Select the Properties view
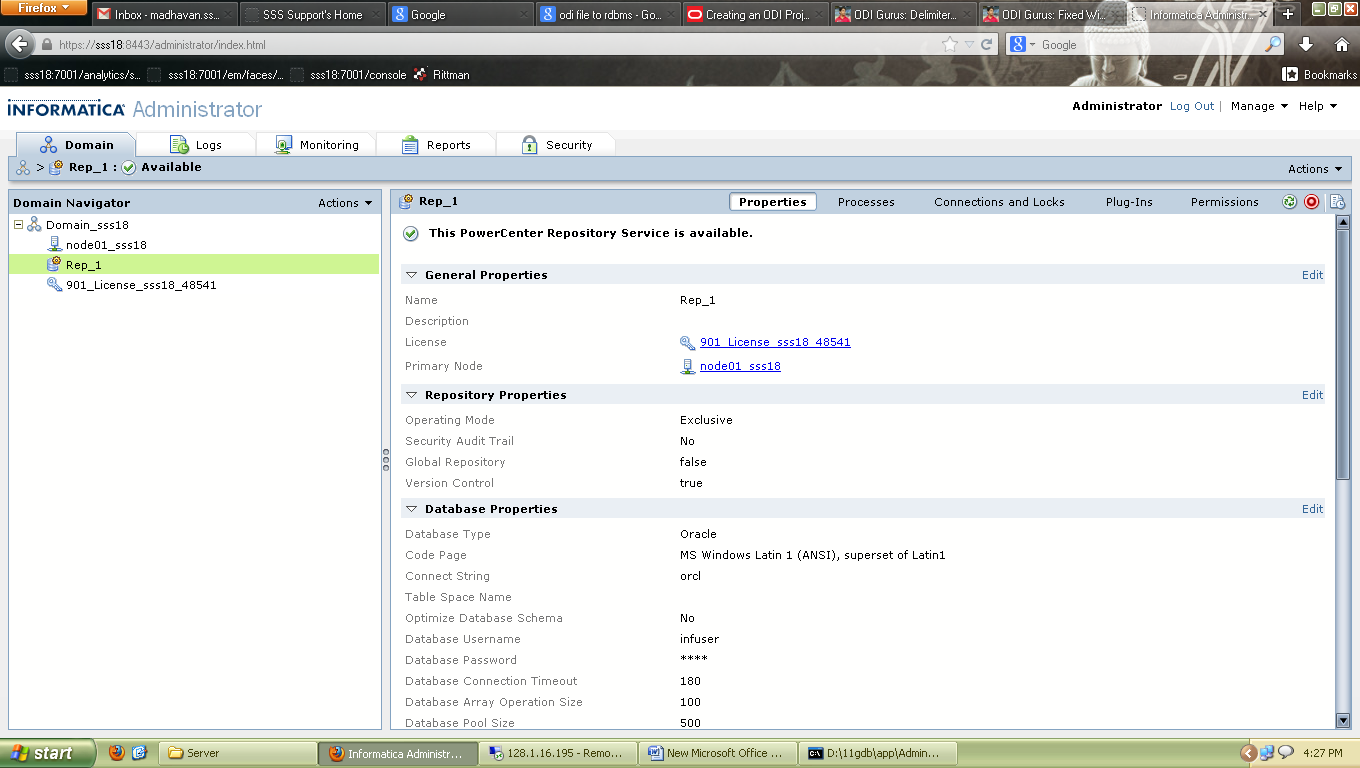The width and height of the screenshot is (1360, 768). pos(772,202)
